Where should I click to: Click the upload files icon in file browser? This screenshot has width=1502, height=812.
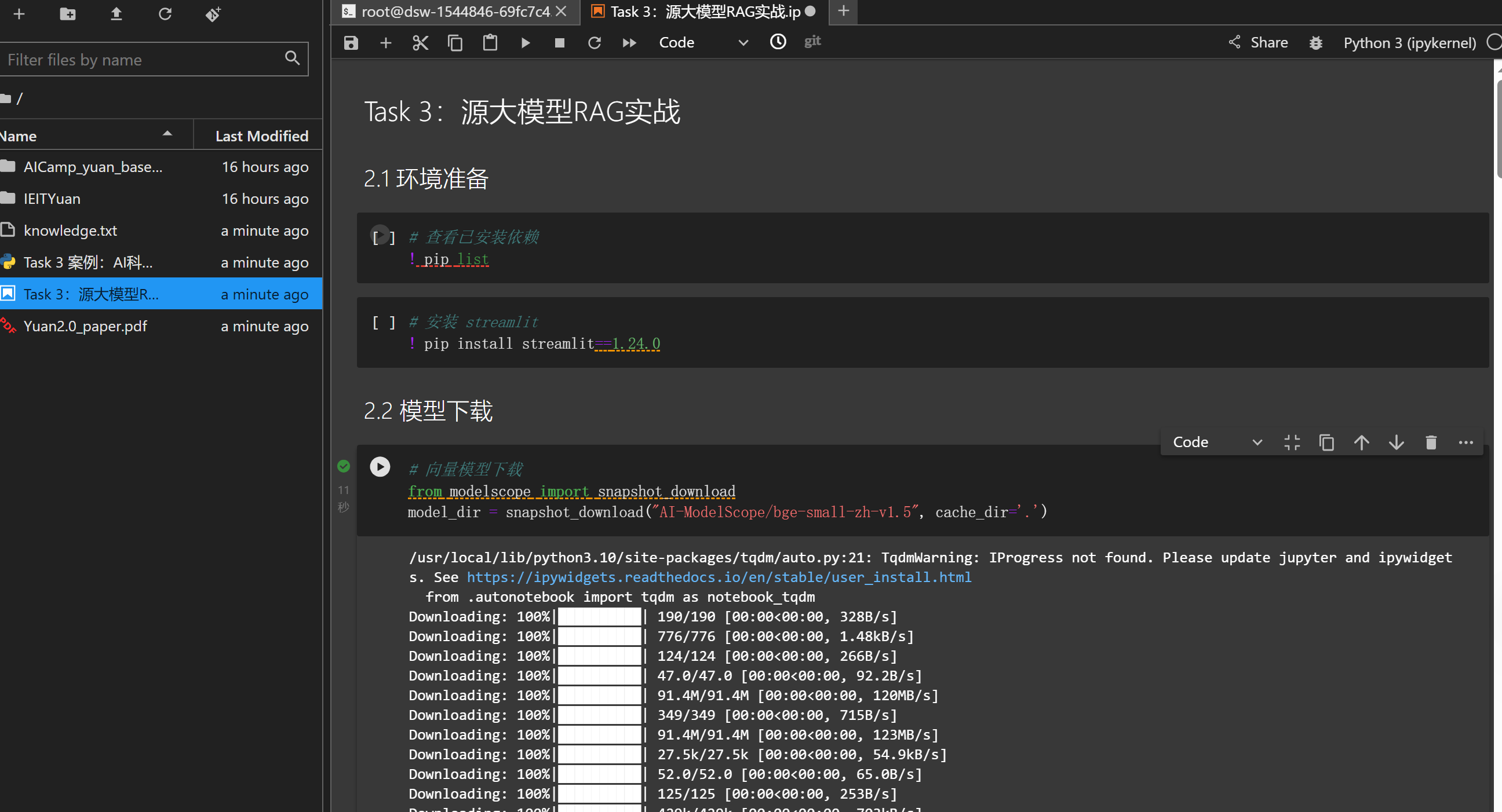point(116,13)
